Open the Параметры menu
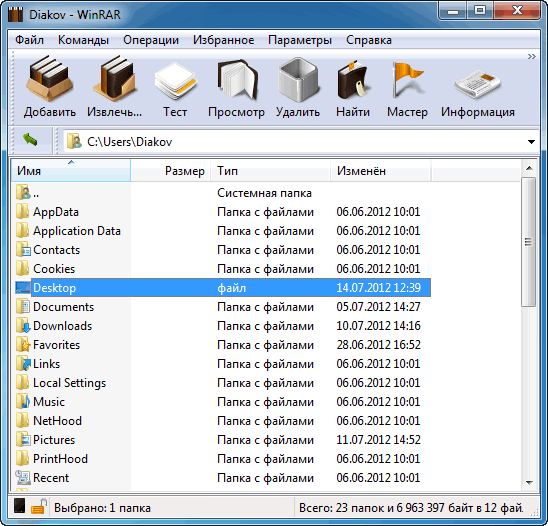The height and width of the screenshot is (526, 548). coord(300,40)
